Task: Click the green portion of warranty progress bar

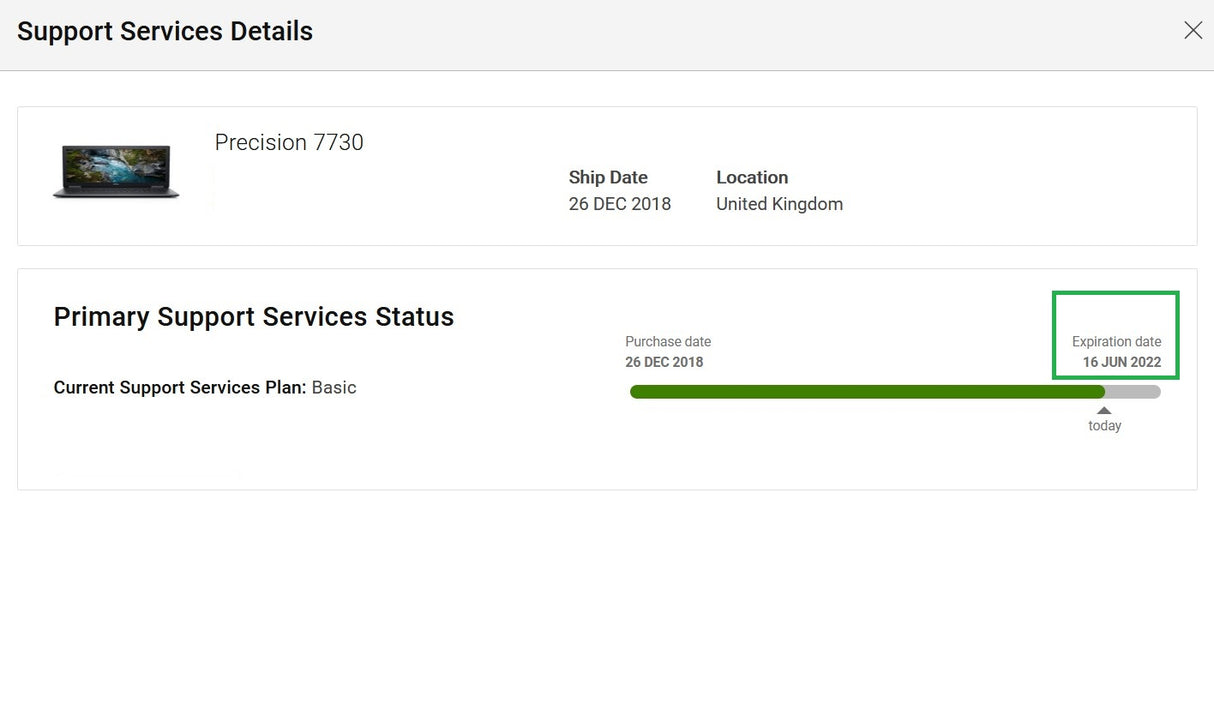Action: 866,392
